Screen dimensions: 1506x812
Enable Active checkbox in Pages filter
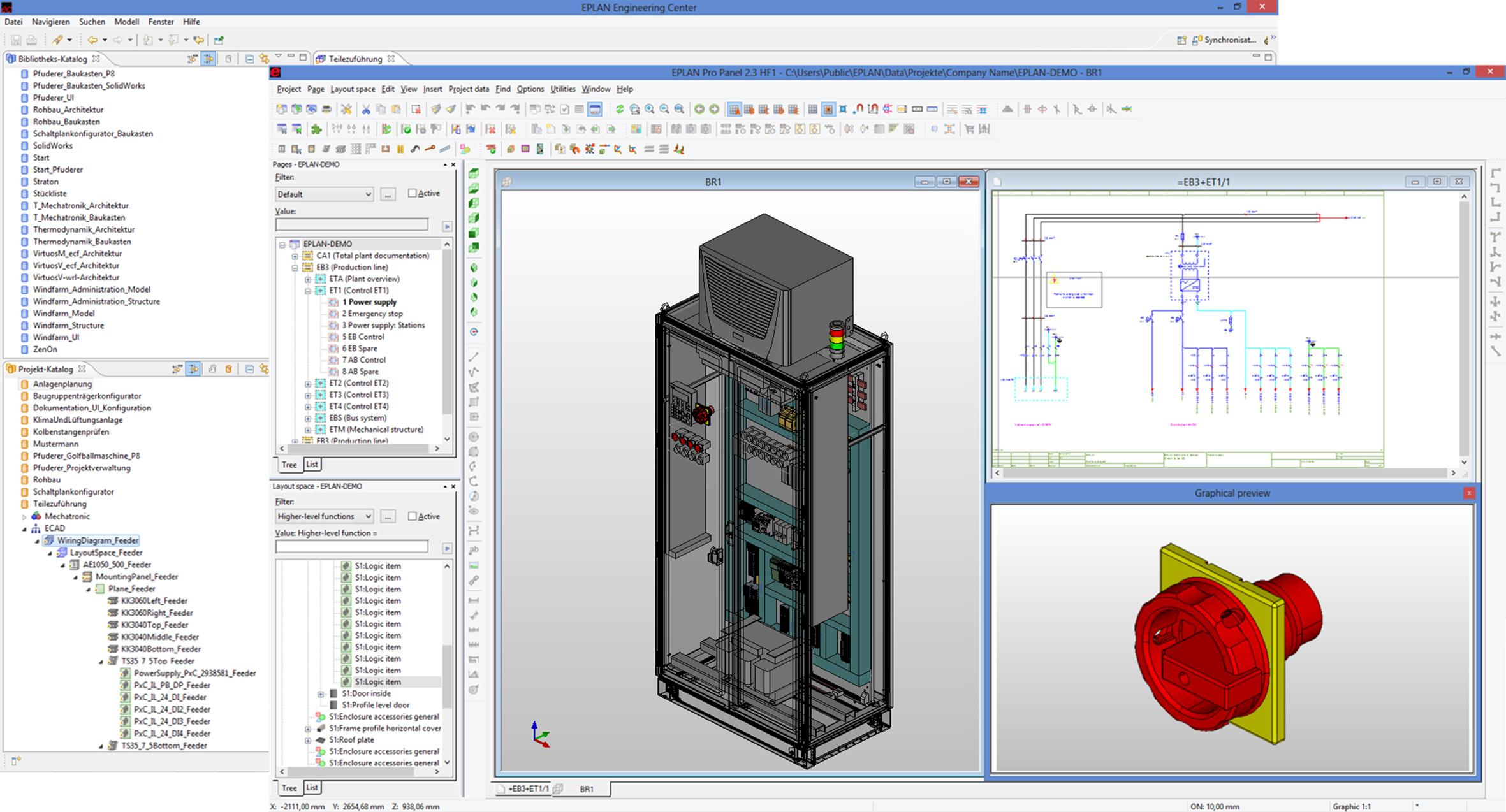click(x=412, y=193)
